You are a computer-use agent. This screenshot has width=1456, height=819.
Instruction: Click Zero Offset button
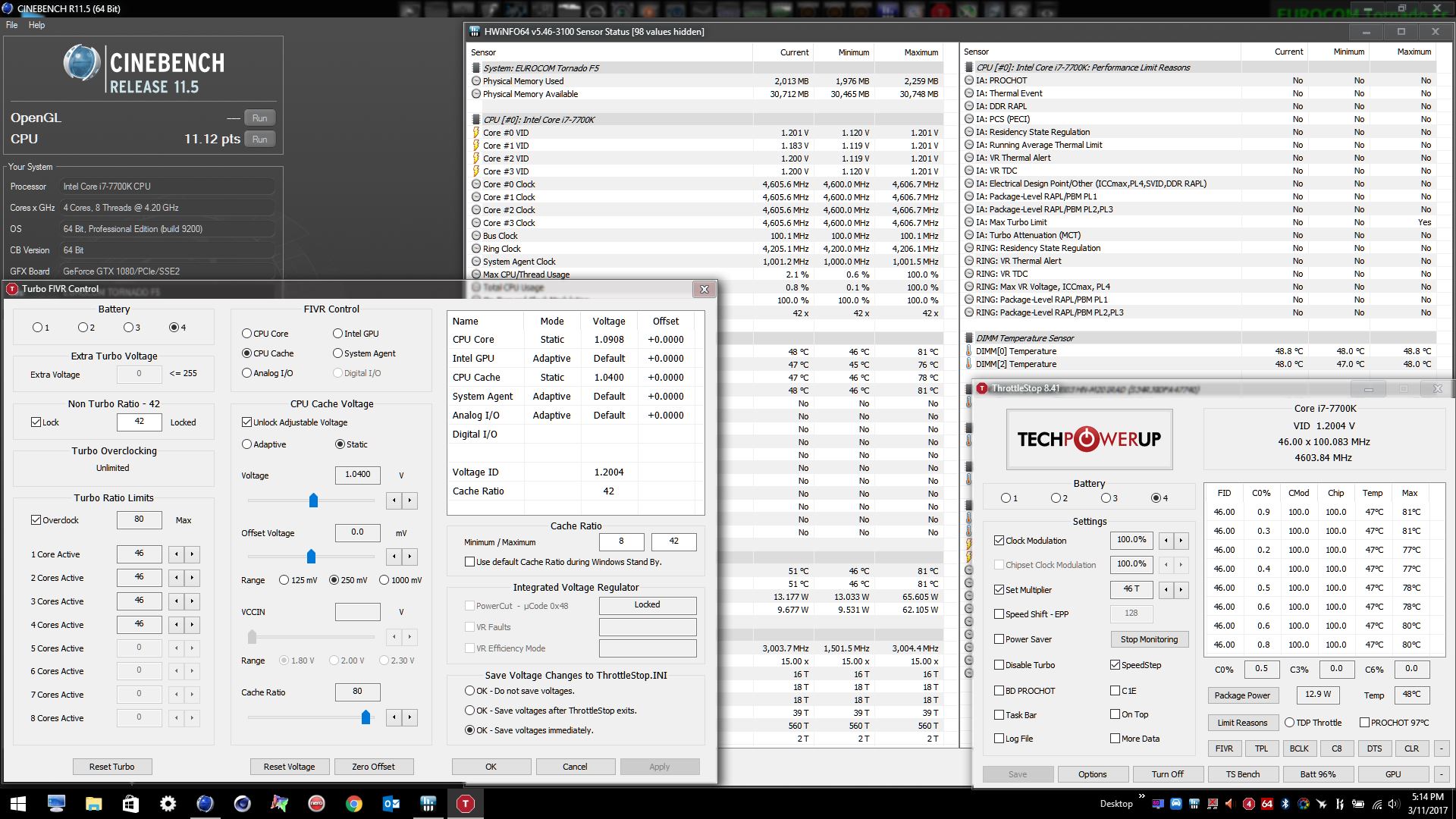click(373, 767)
